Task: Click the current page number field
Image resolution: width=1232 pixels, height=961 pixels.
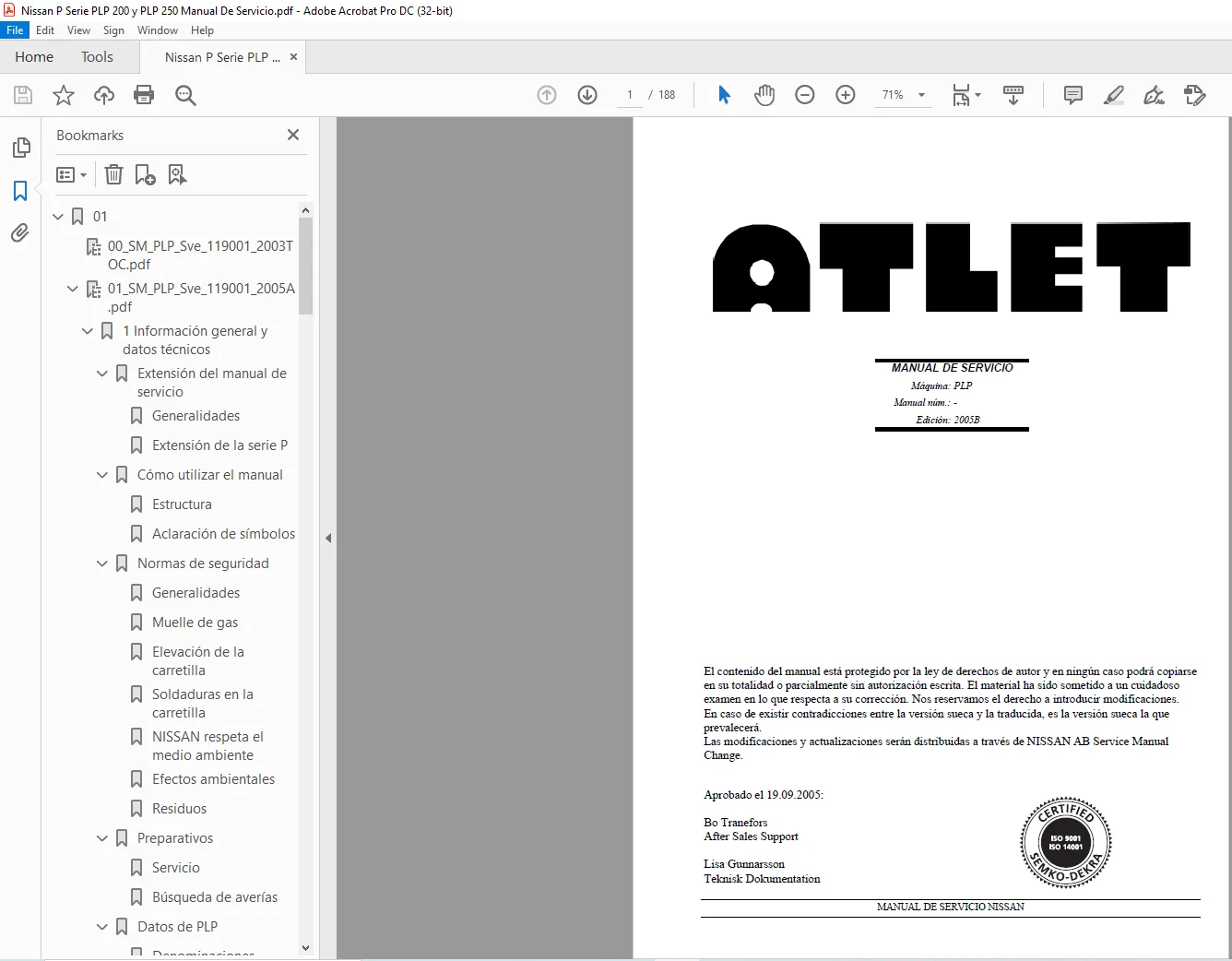Action: click(x=630, y=95)
